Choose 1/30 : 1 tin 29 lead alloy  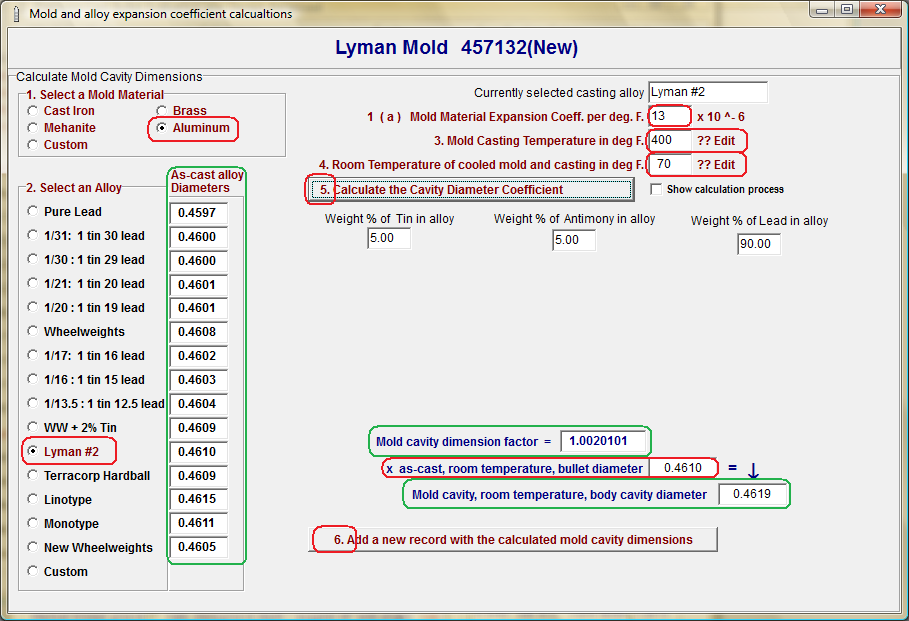[x=86, y=260]
